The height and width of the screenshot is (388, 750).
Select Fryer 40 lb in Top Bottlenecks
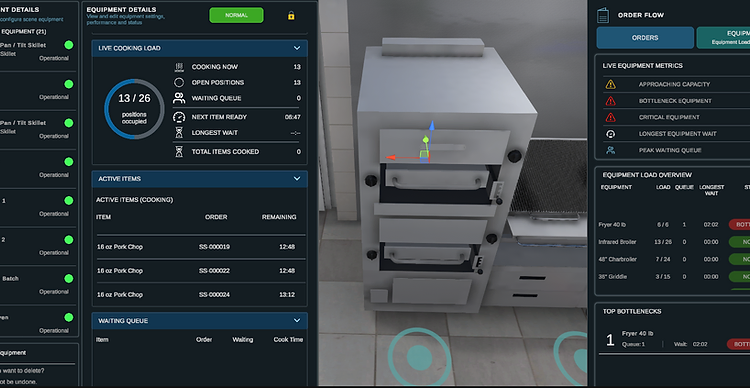point(674,339)
